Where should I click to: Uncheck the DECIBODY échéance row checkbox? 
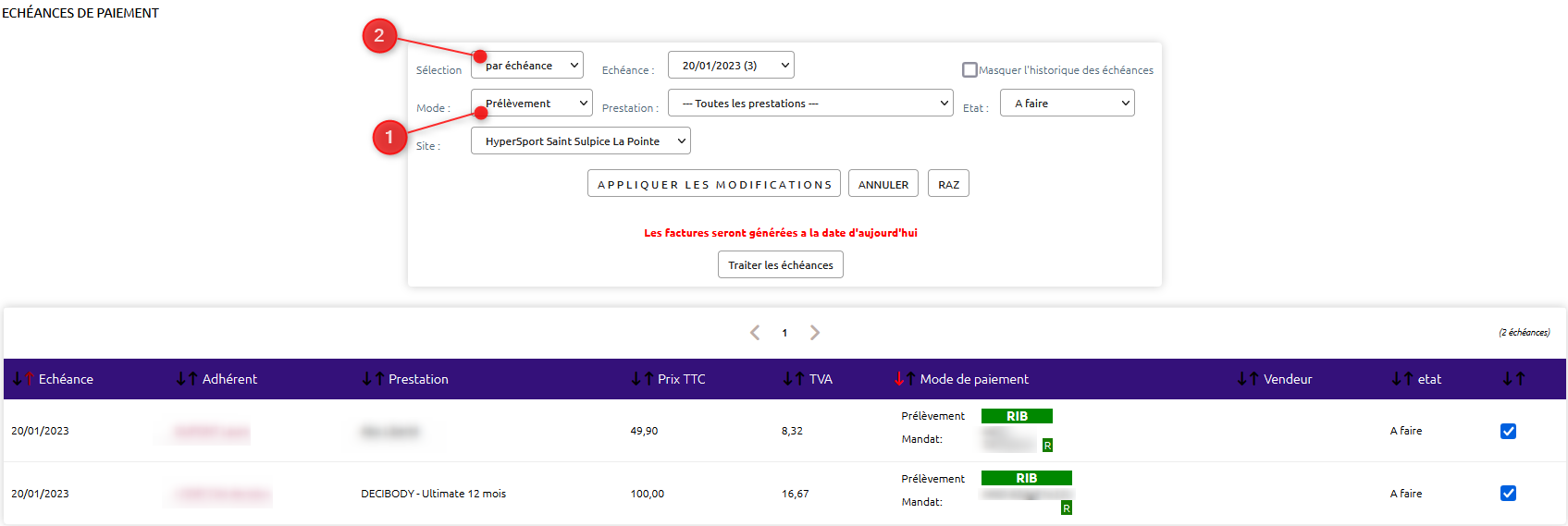pos(1508,493)
